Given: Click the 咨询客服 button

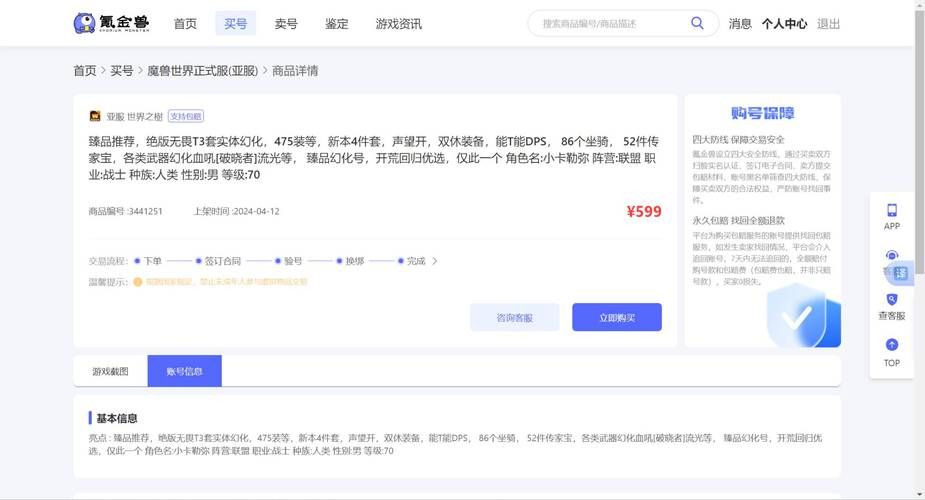Looking at the screenshot, I should click(514, 317).
